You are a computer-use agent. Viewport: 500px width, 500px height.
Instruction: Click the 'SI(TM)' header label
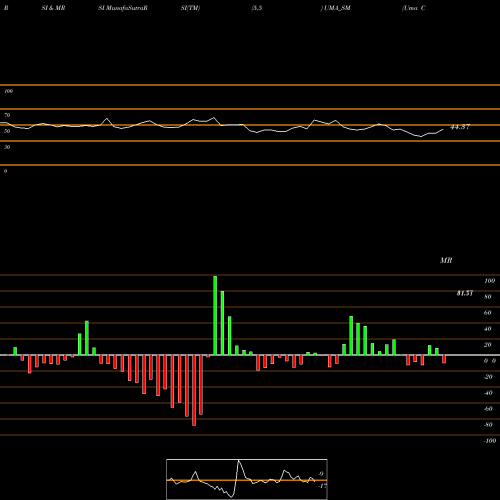[x=190, y=8]
